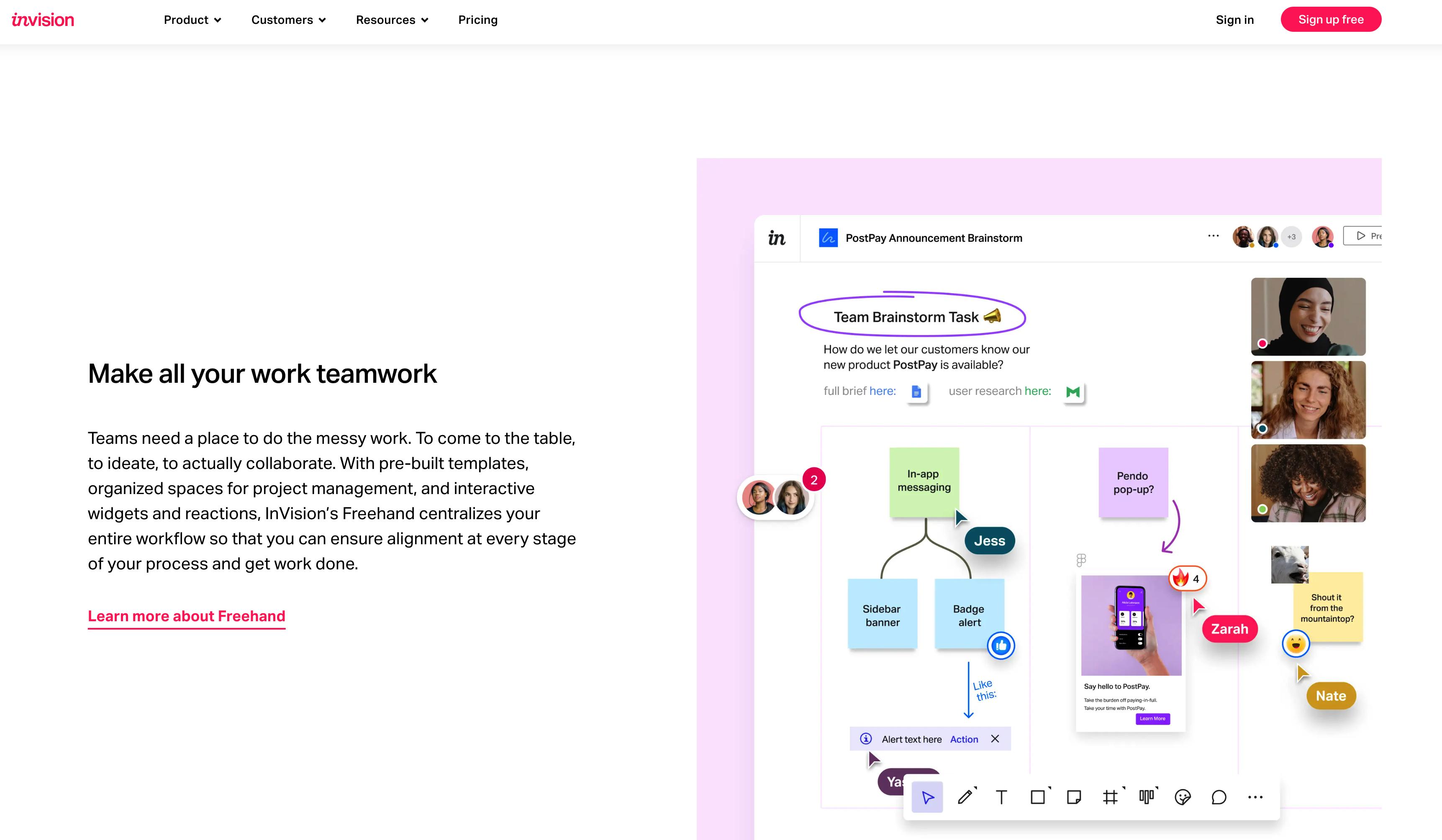The width and height of the screenshot is (1442, 840).
Task: Choose the Text tool icon
Action: [x=1001, y=797]
